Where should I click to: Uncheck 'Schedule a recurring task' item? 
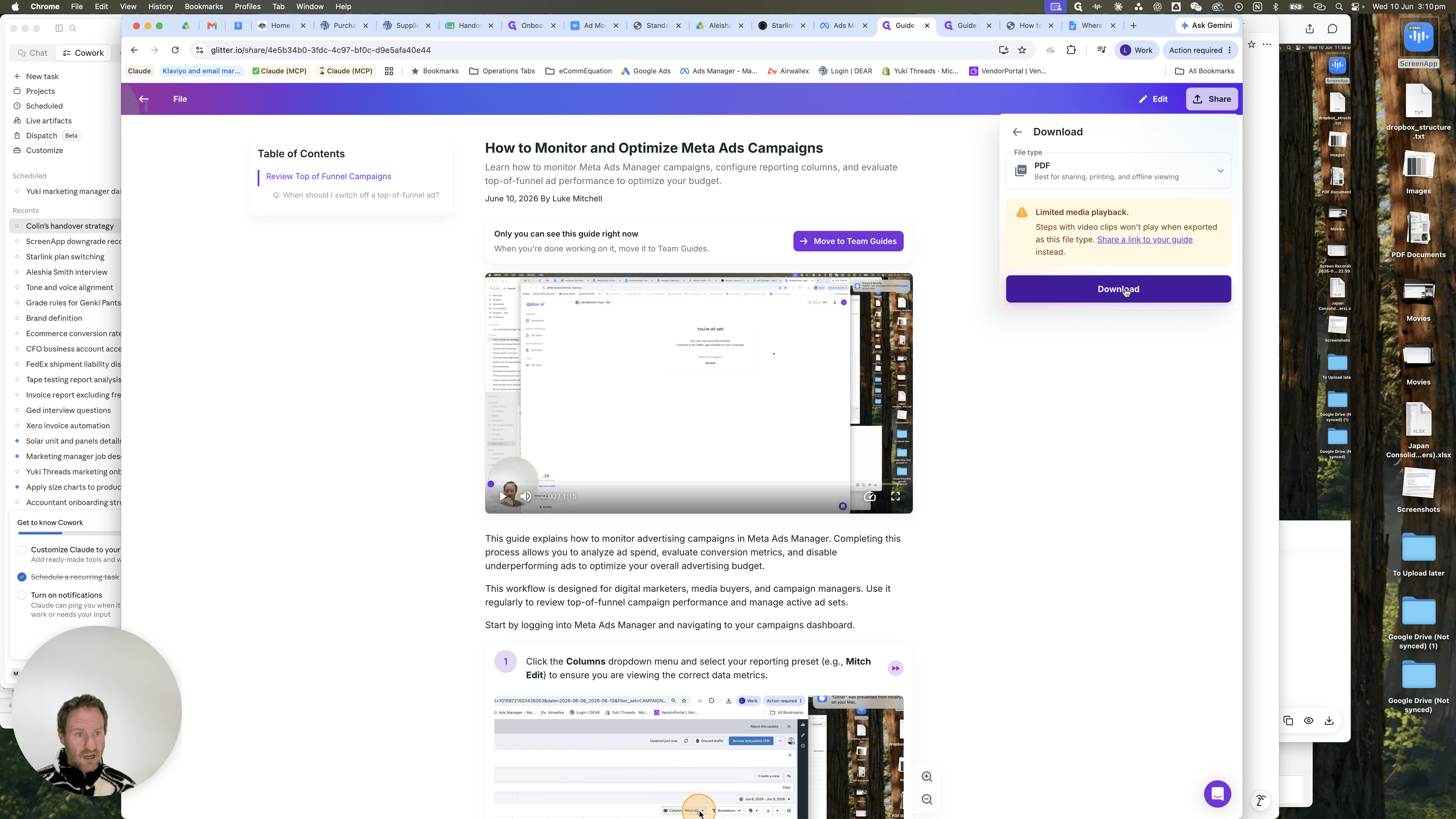22,577
